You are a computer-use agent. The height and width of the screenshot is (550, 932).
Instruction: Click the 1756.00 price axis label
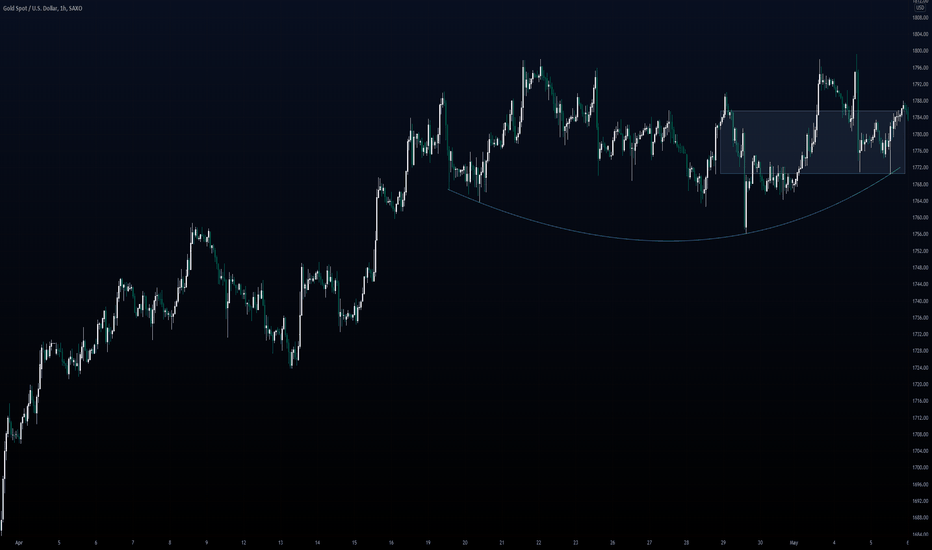[920, 234]
